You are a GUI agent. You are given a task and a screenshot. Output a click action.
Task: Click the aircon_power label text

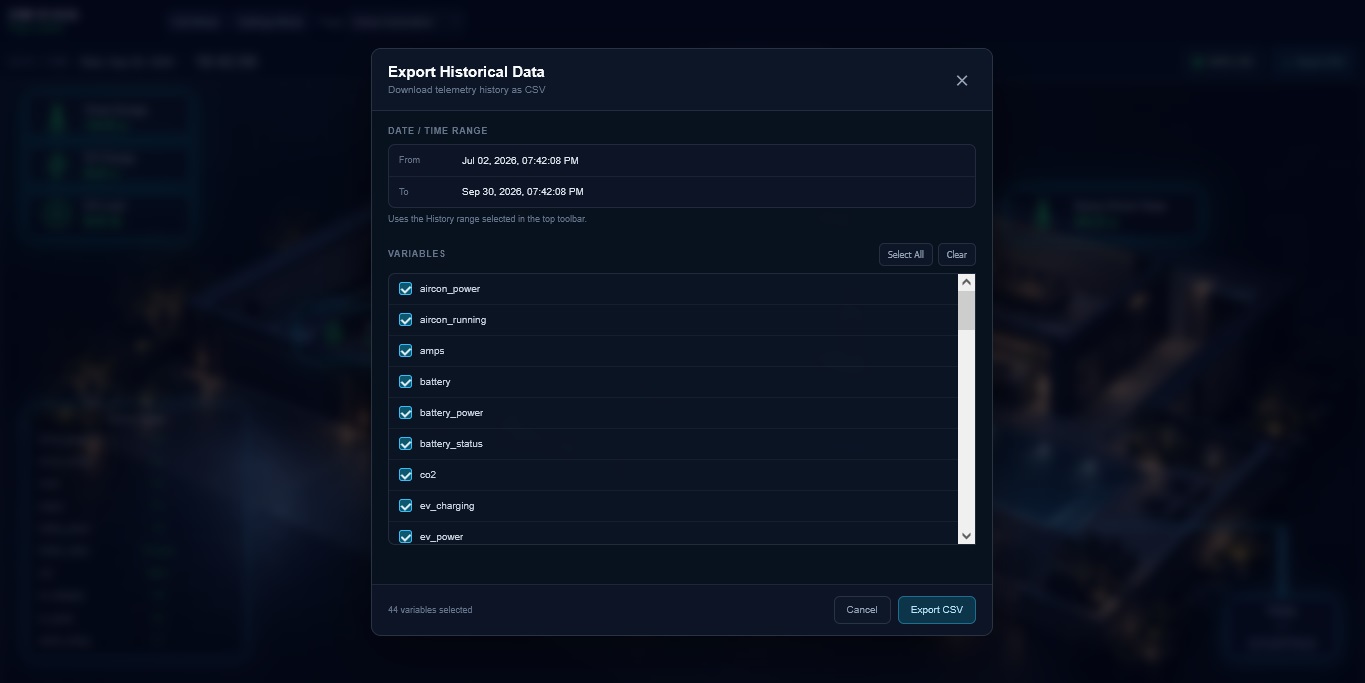[450, 289]
